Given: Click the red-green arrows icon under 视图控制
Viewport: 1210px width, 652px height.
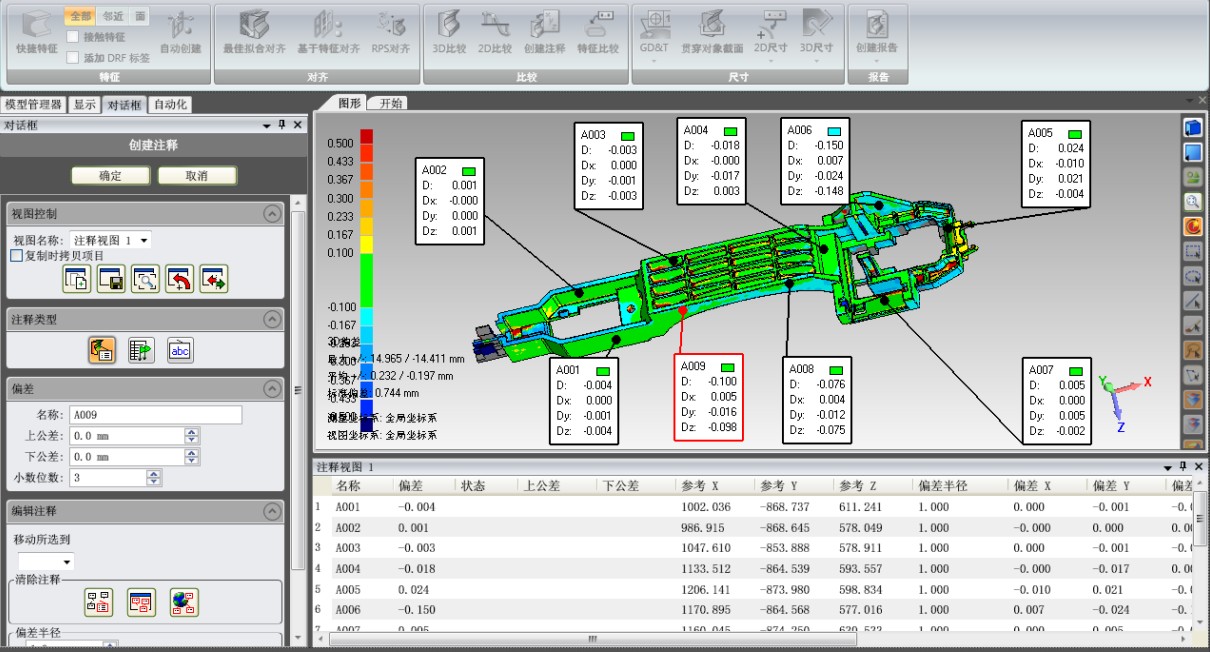Looking at the screenshot, I should [214, 280].
